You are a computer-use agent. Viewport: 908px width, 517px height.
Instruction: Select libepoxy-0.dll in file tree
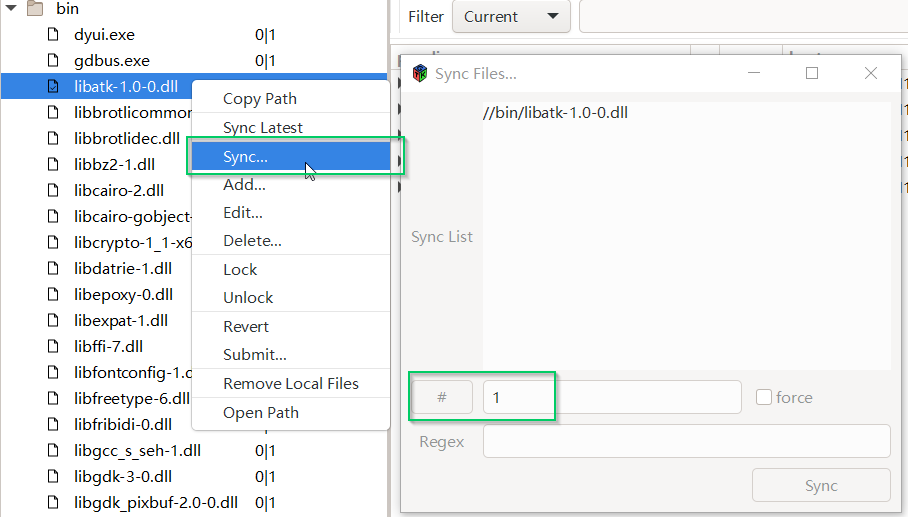(123, 295)
